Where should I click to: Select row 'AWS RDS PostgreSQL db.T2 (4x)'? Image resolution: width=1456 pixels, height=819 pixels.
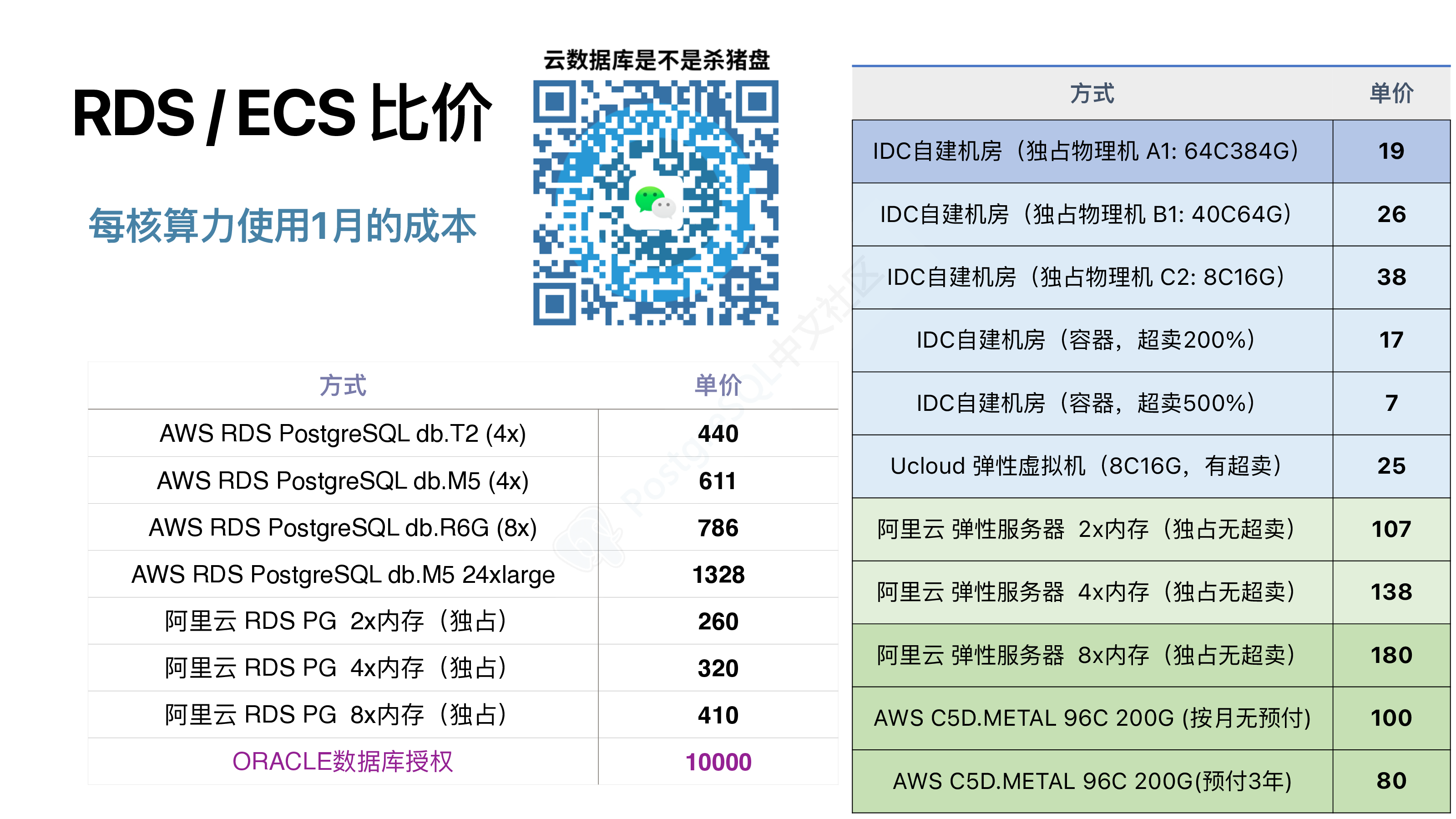[463, 434]
